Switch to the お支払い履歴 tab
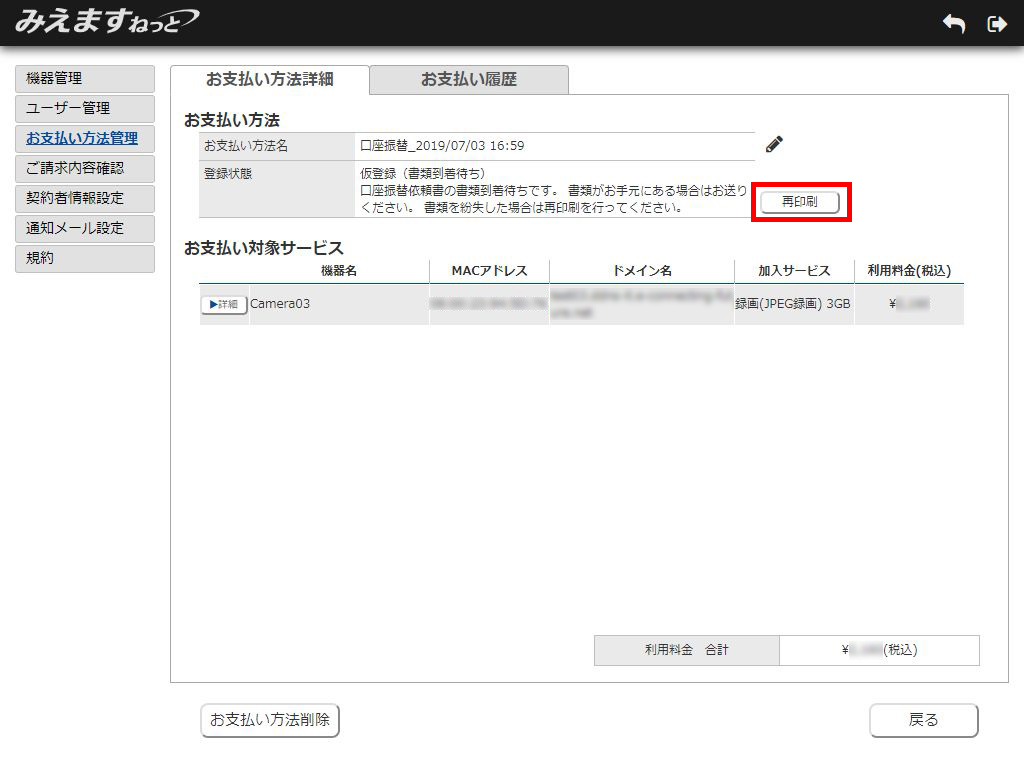The image size is (1024, 768). pos(468,79)
